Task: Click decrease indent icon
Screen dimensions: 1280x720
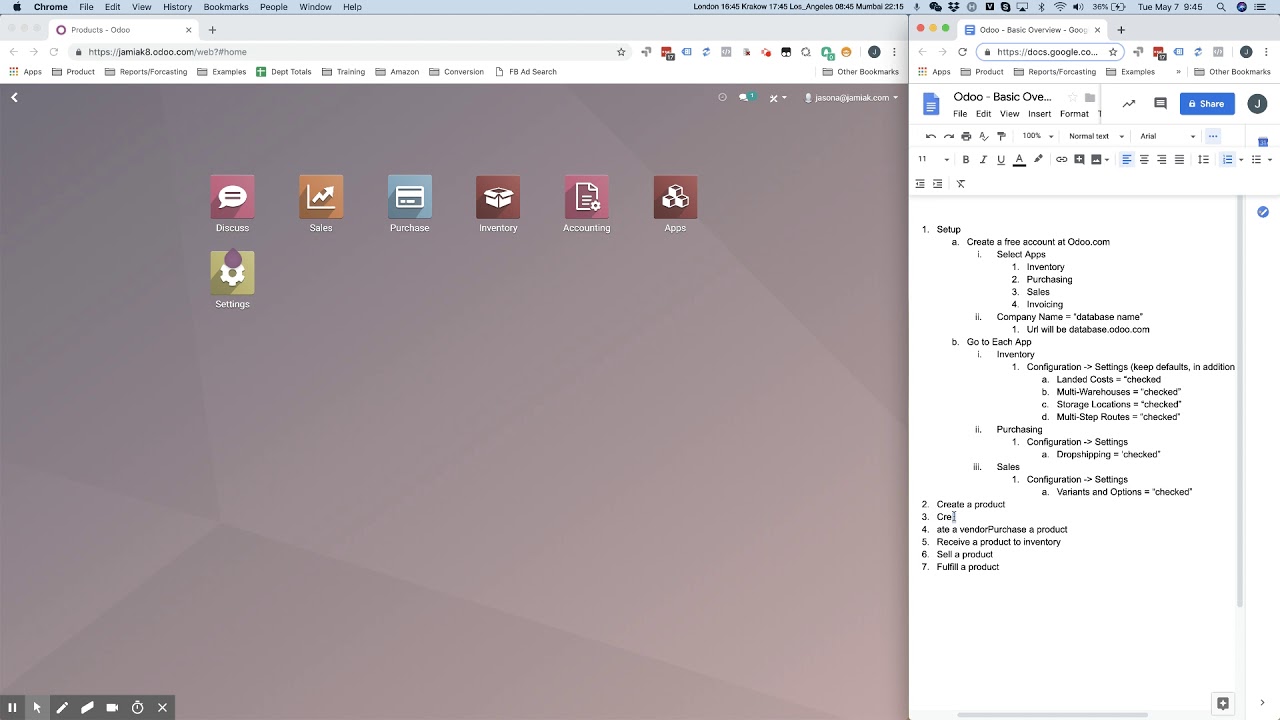Action: tap(920, 184)
